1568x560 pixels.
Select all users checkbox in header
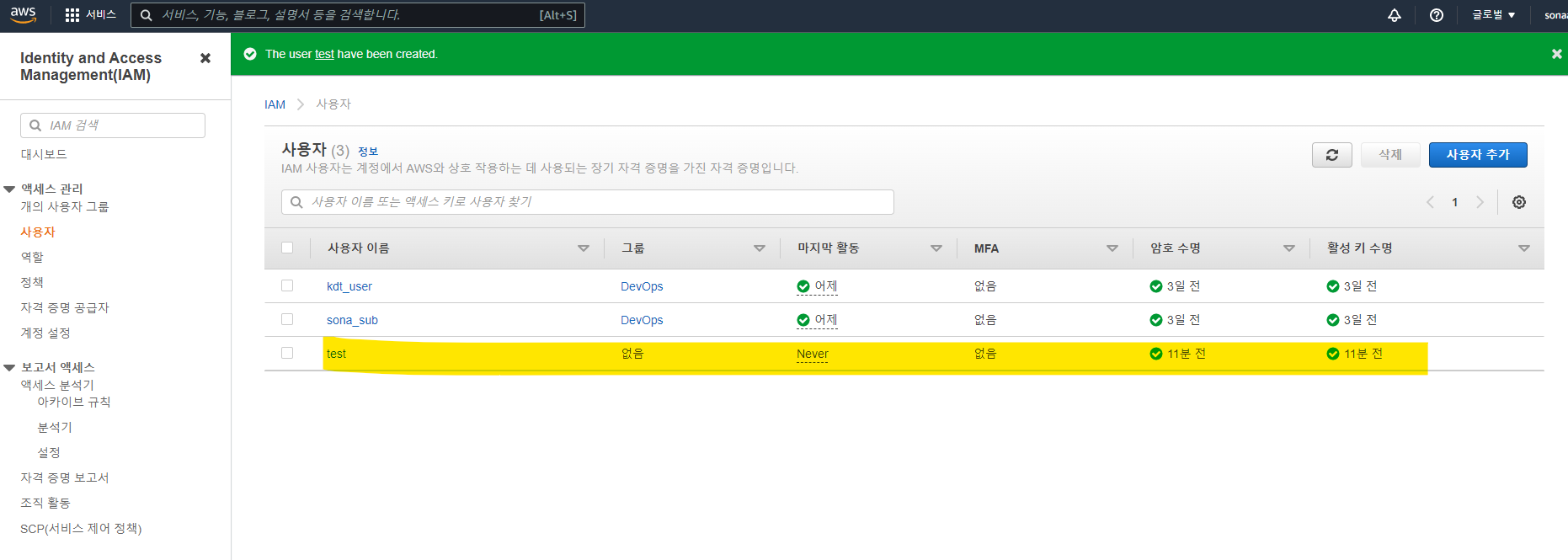(287, 248)
